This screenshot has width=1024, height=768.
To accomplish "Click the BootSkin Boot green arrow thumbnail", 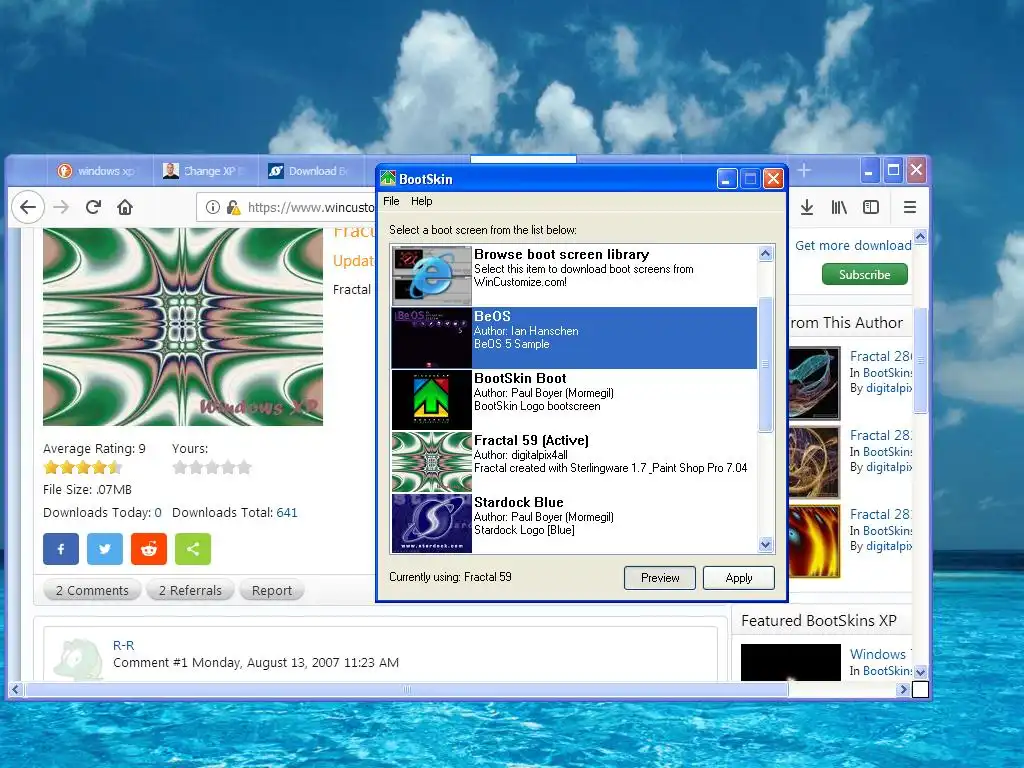I will coord(432,400).
